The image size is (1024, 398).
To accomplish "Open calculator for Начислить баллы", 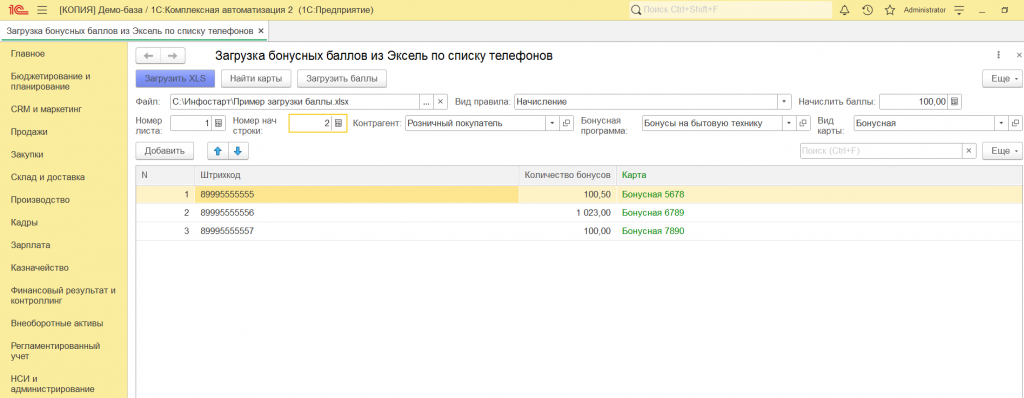I will [x=955, y=102].
